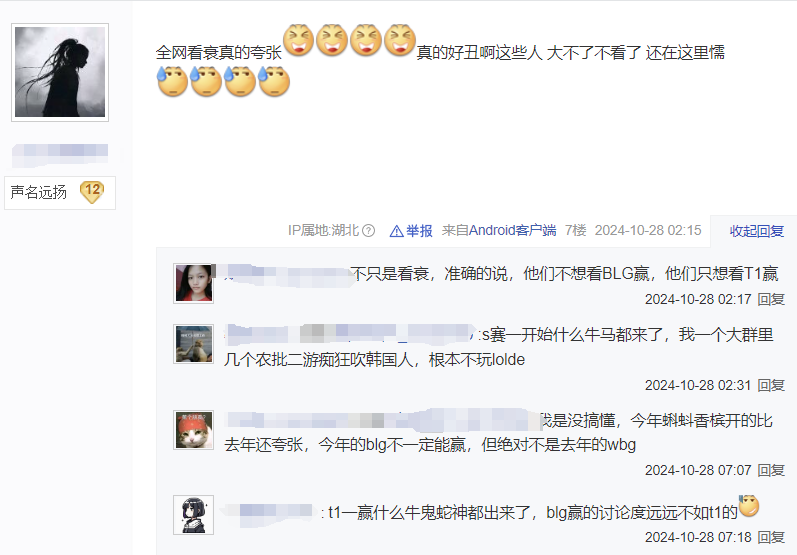797x555 pixels.
Task: Collapse replies with 收起回复
Action: [x=756, y=231]
